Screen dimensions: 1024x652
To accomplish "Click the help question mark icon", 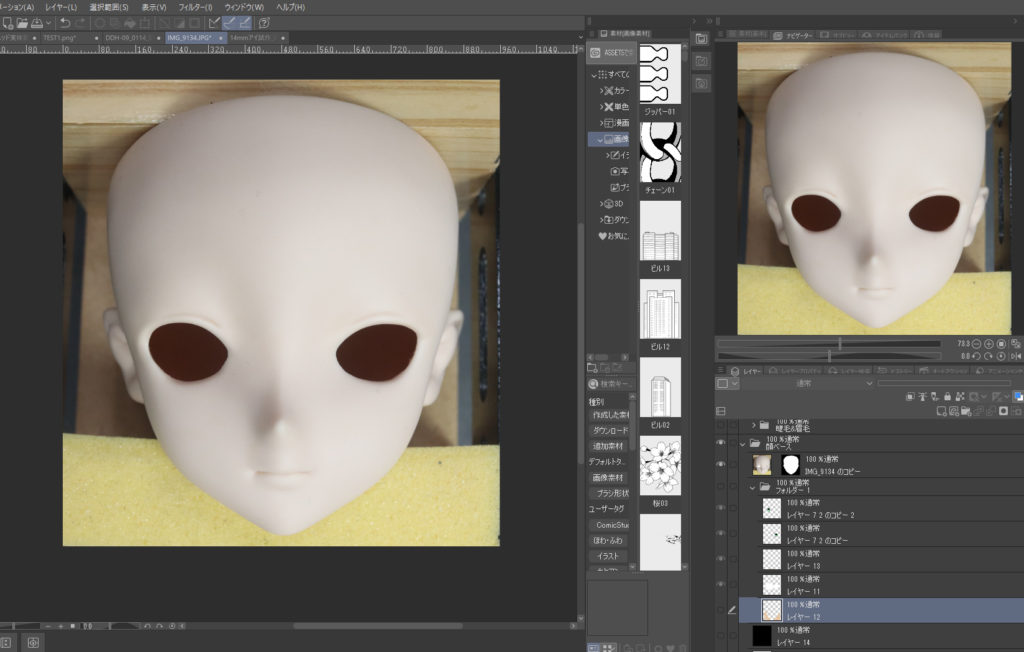I will [x=264, y=22].
